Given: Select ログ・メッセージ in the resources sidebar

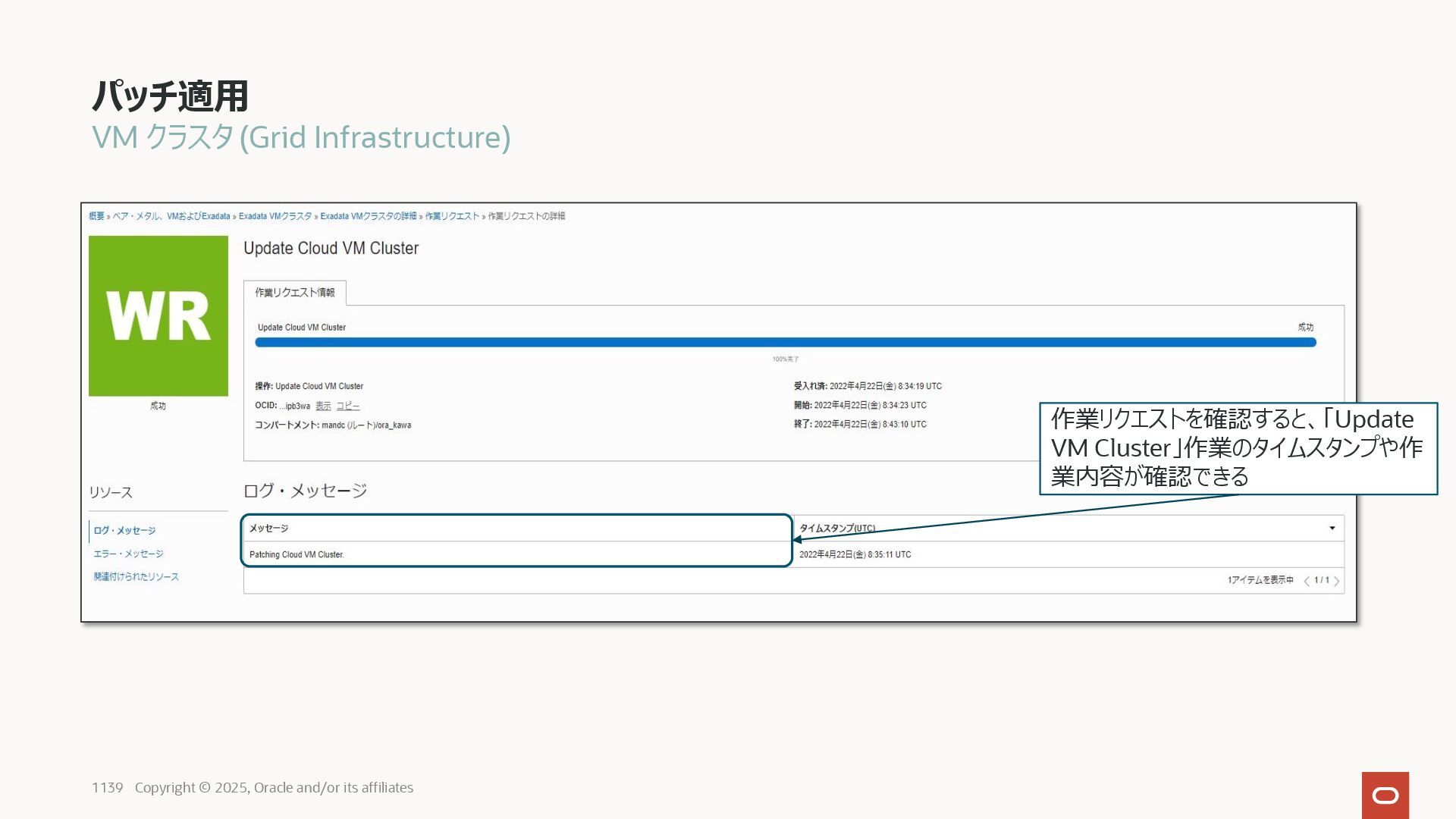Looking at the screenshot, I should coord(124,531).
